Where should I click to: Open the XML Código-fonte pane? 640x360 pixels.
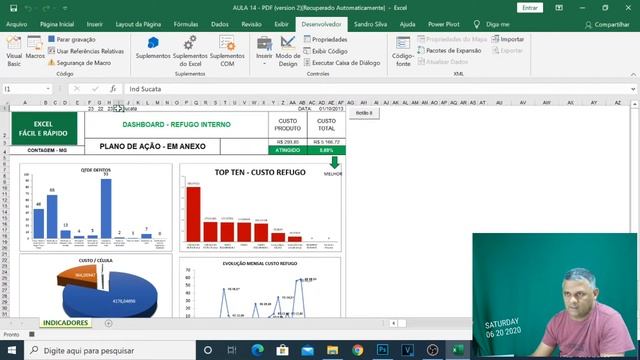tap(403, 51)
